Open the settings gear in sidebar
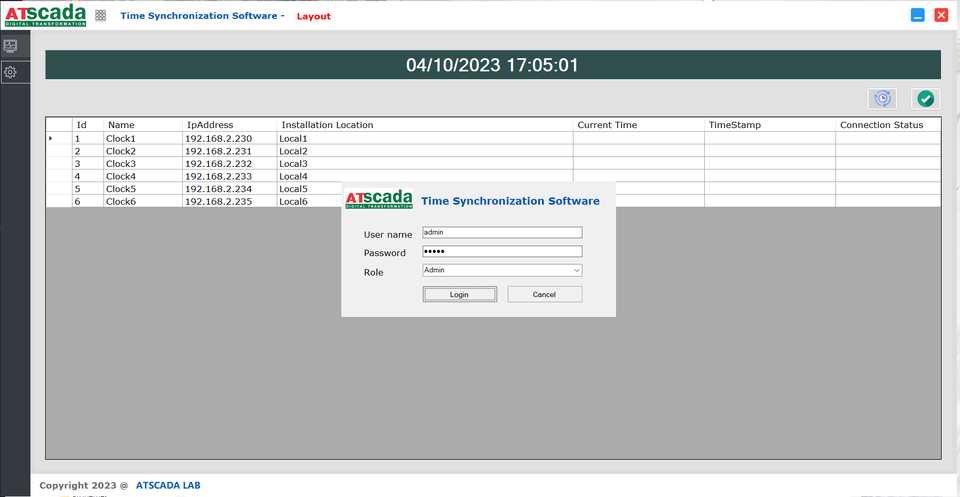Viewport: 960px width, 497px height. click(10, 72)
